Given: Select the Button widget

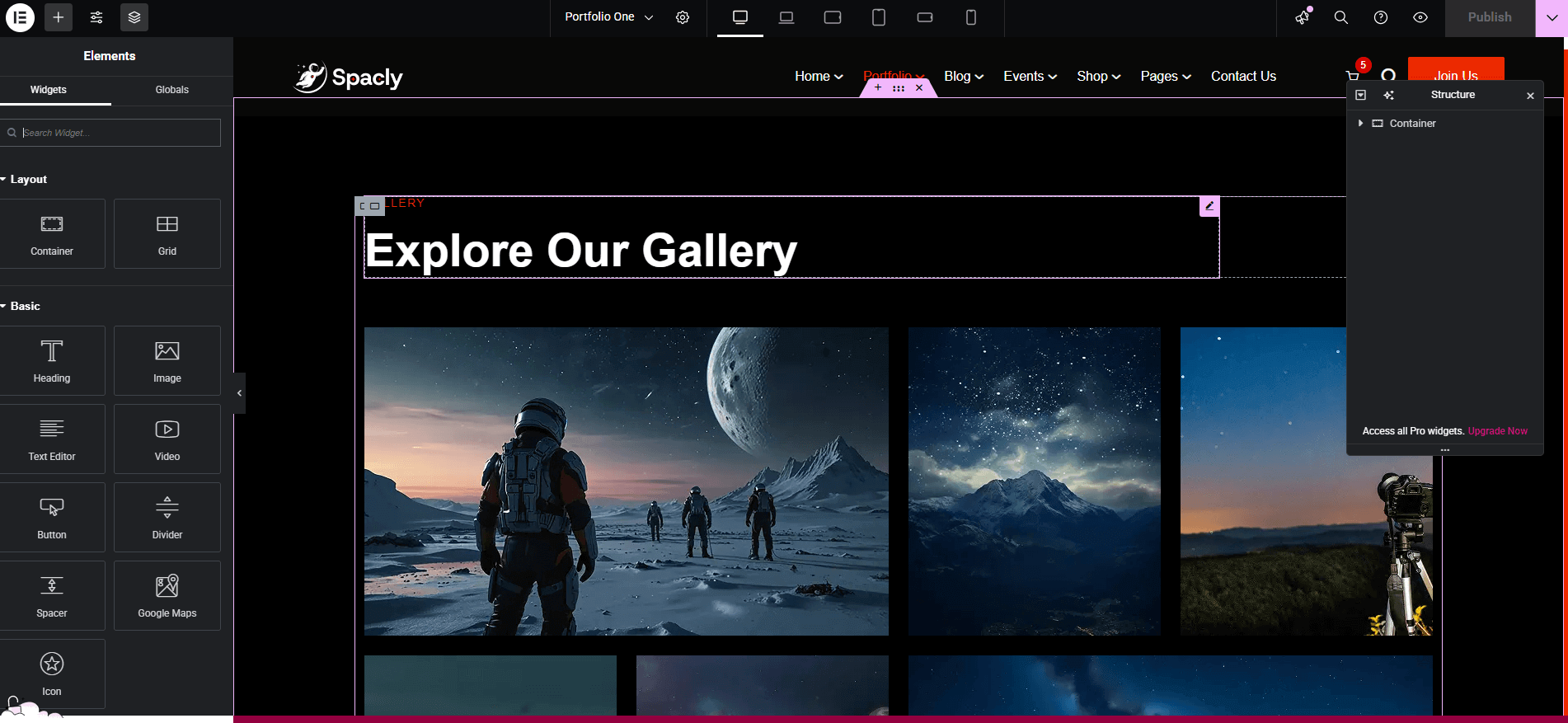Looking at the screenshot, I should click(x=52, y=518).
